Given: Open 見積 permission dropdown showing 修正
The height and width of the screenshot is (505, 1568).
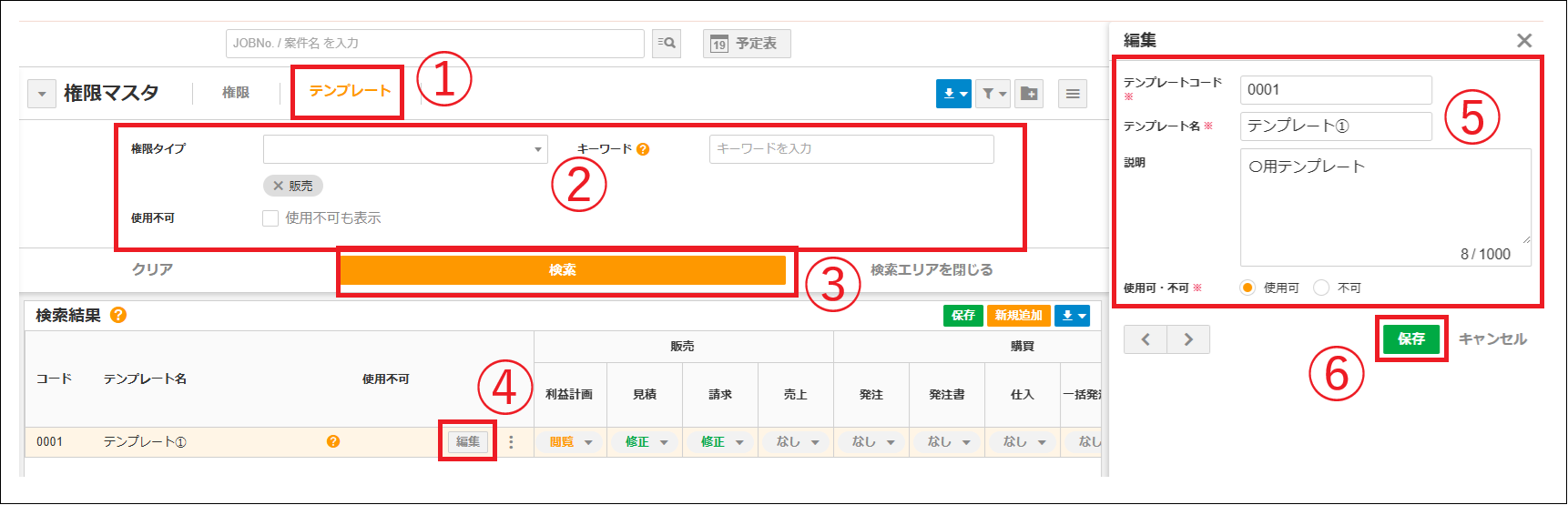Looking at the screenshot, I should point(646,442).
